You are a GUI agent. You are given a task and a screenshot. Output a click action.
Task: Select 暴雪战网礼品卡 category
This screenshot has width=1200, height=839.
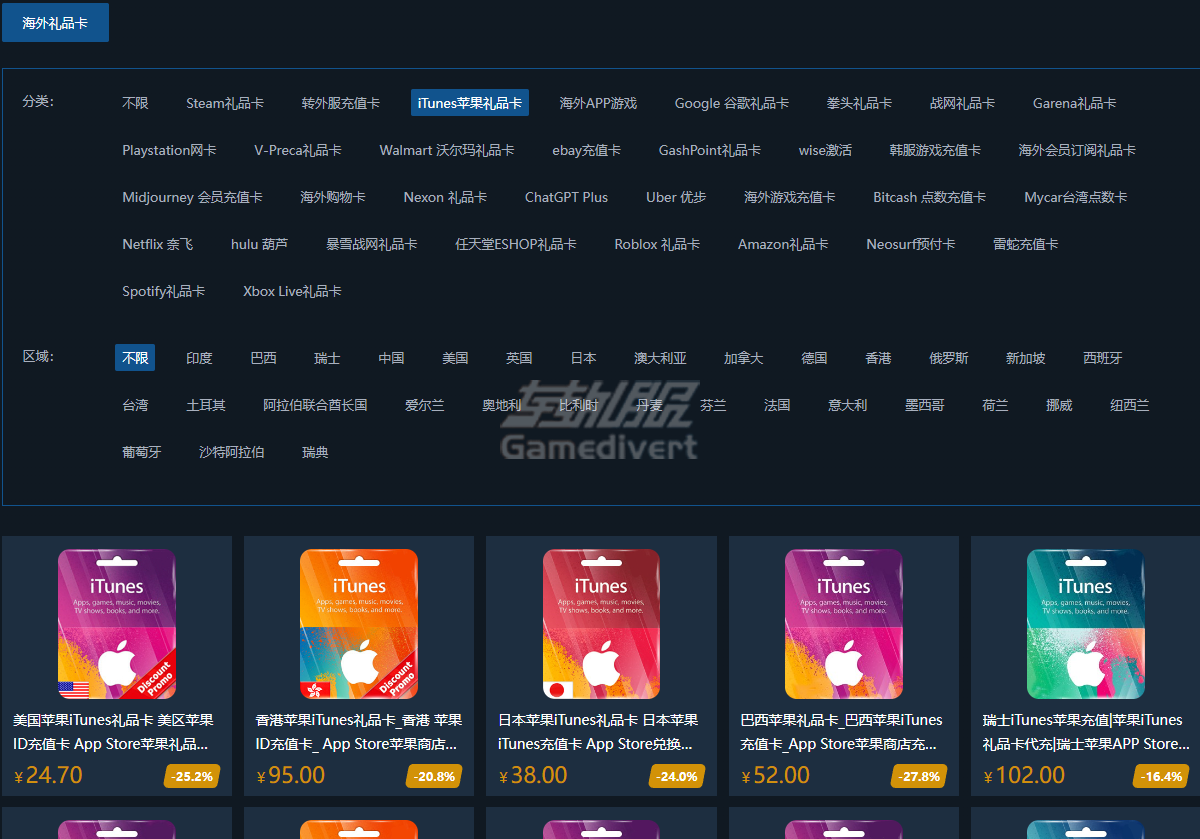(x=372, y=244)
